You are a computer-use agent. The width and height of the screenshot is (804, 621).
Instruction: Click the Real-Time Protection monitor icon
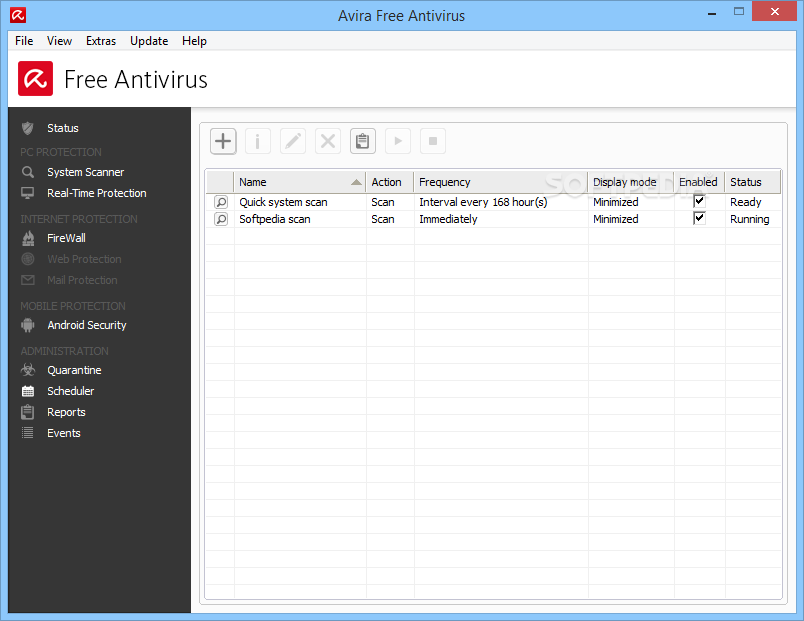[28, 193]
